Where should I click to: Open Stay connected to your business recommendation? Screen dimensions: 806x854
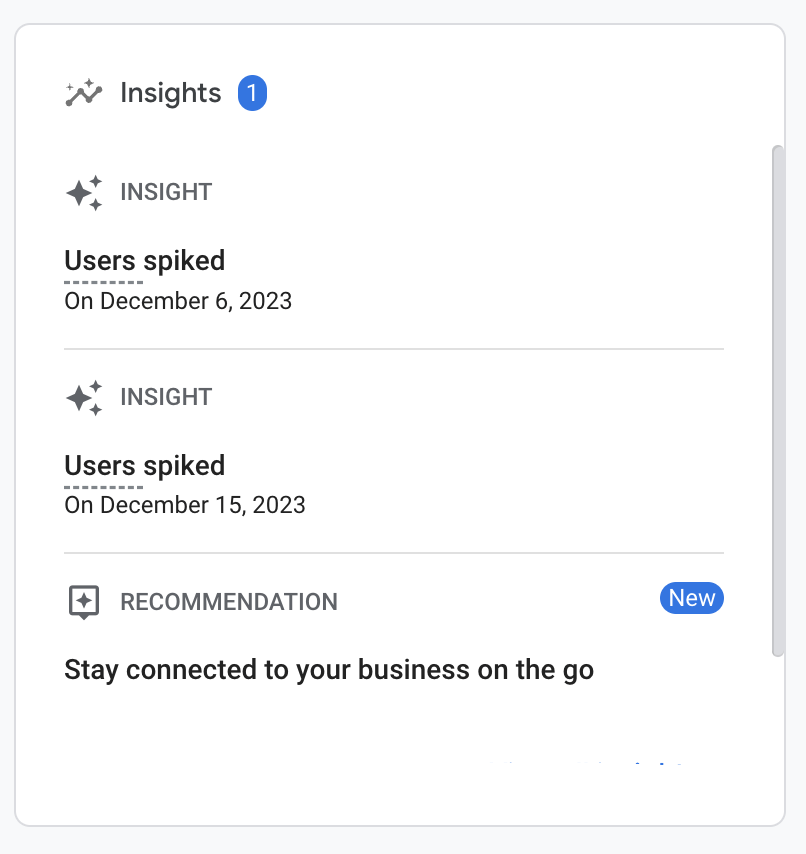pos(329,670)
